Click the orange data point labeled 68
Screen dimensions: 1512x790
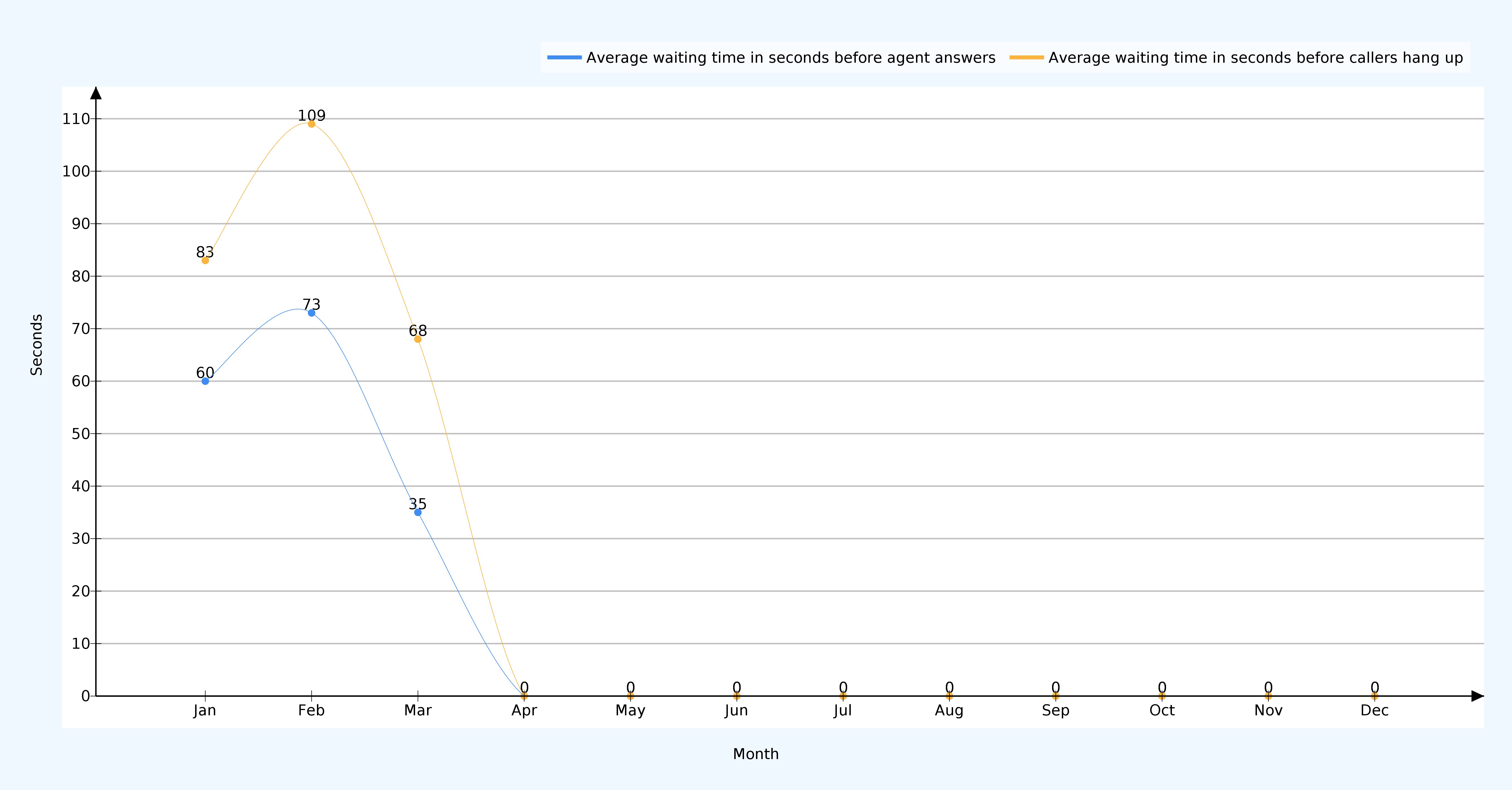[418, 339]
